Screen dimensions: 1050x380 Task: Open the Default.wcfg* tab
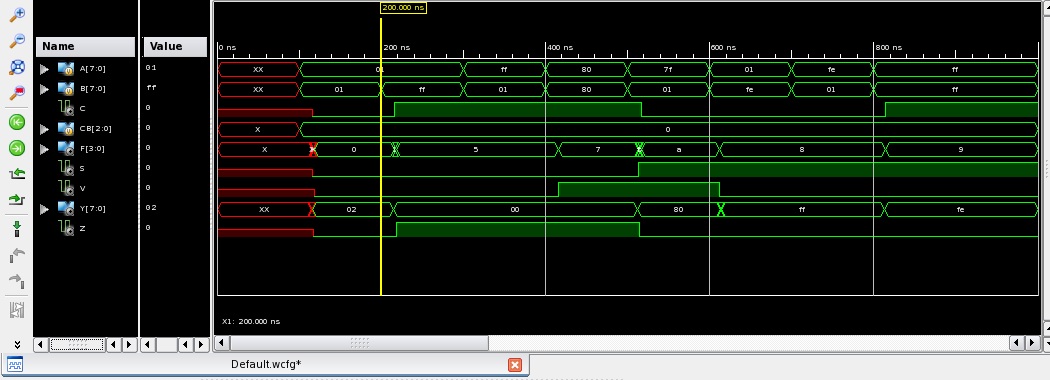(266, 365)
